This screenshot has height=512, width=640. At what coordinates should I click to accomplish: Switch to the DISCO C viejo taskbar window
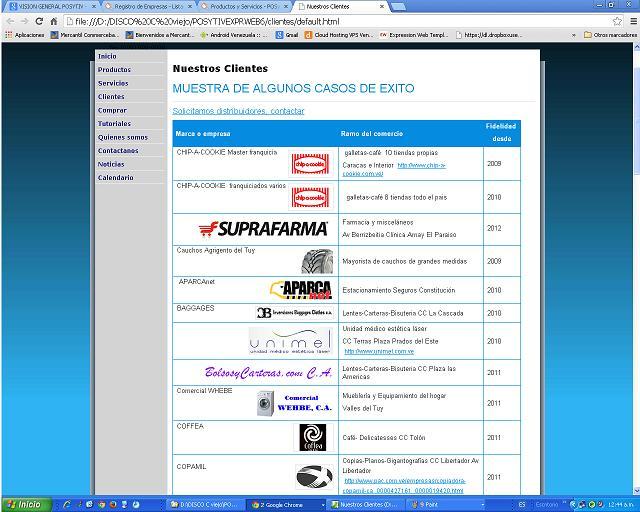(x=207, y=505)
